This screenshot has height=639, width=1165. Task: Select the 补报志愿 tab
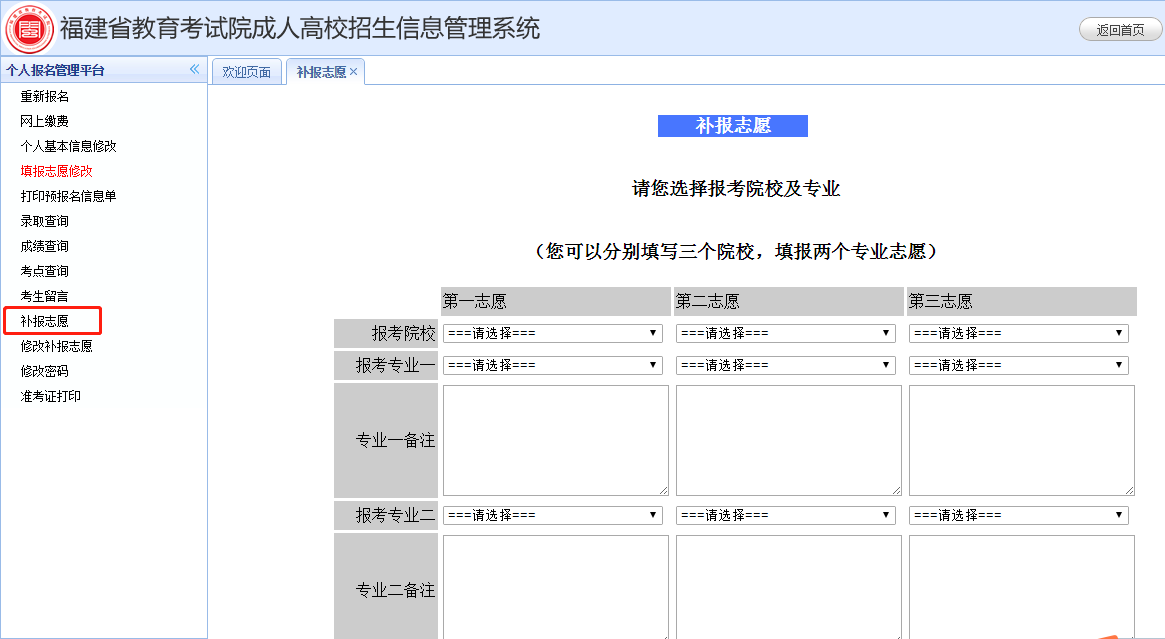[x=320, y=72]
